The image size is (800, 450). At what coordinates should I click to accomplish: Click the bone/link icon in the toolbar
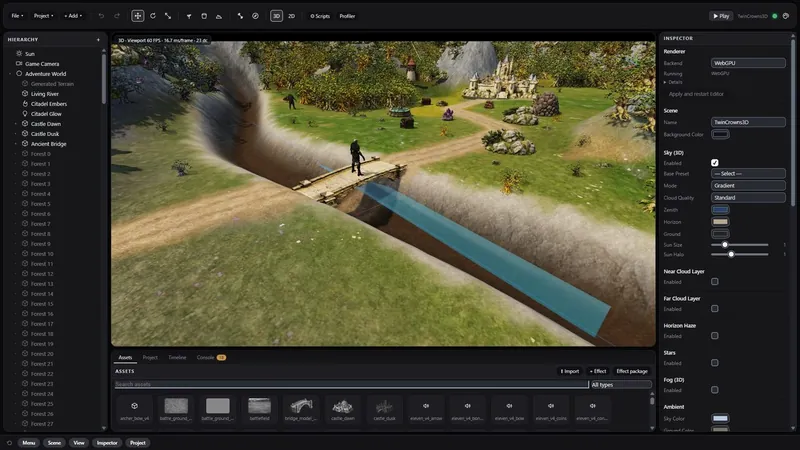[240, 16]
